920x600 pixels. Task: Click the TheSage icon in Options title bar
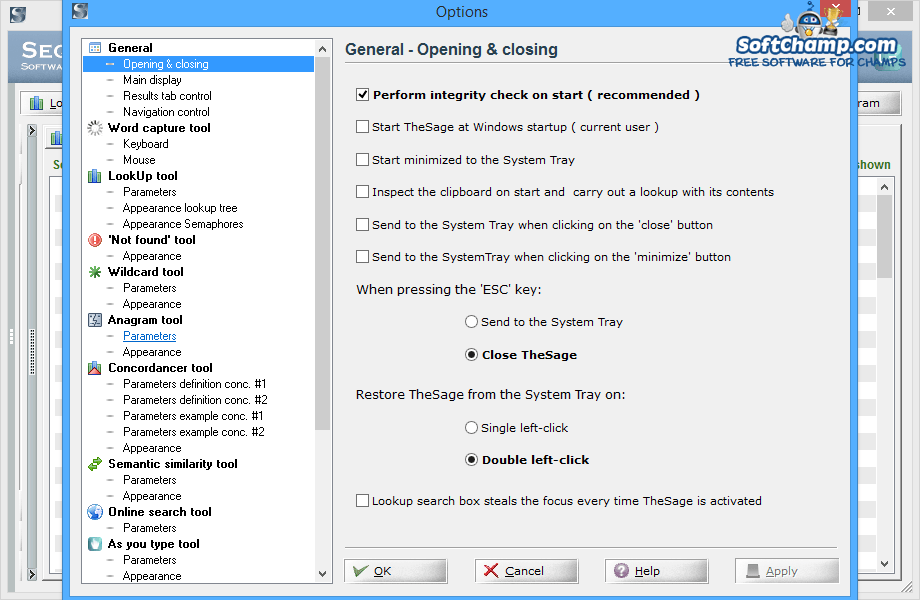(x=80, y=11)
